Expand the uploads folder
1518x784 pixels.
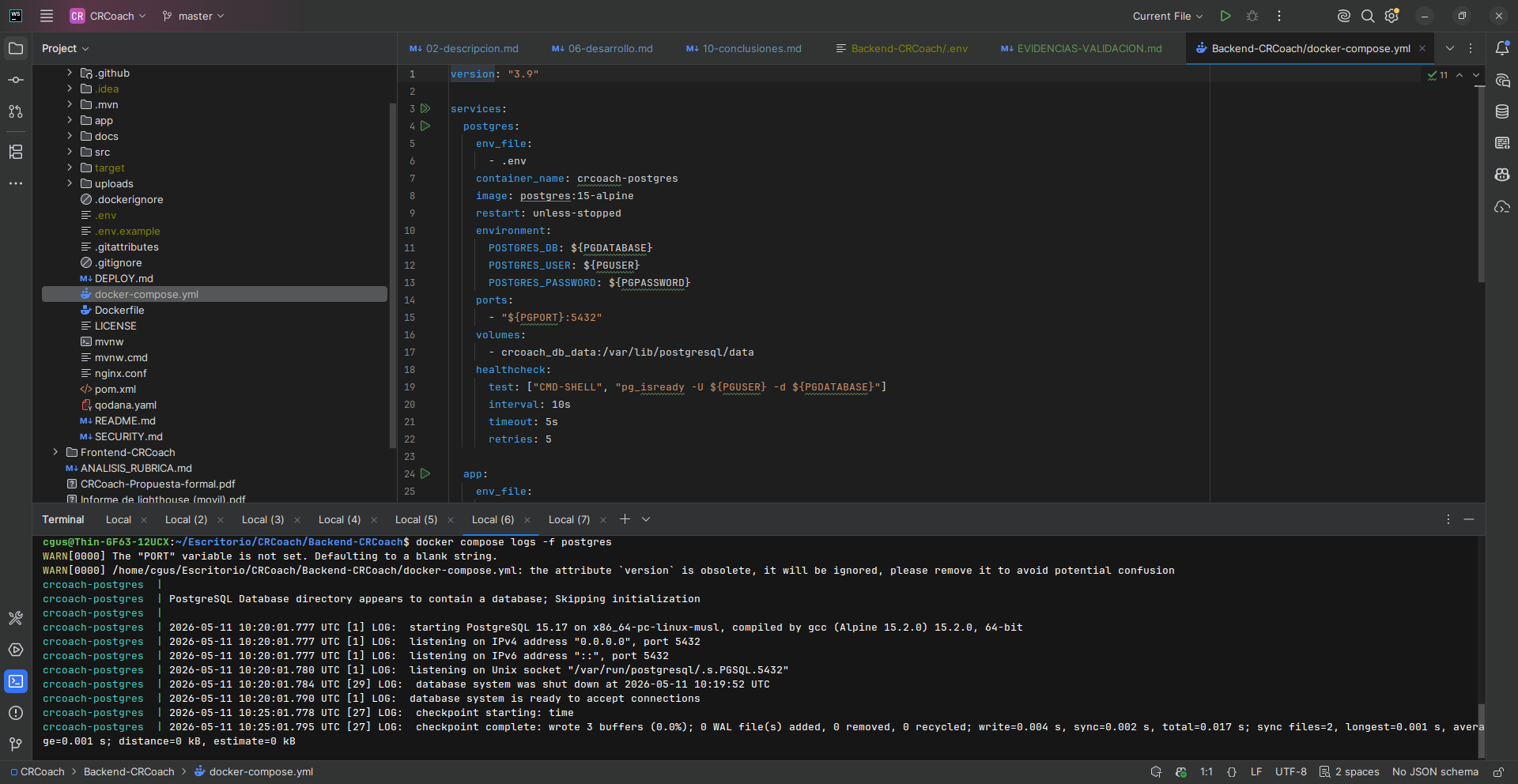coord(70,183)
